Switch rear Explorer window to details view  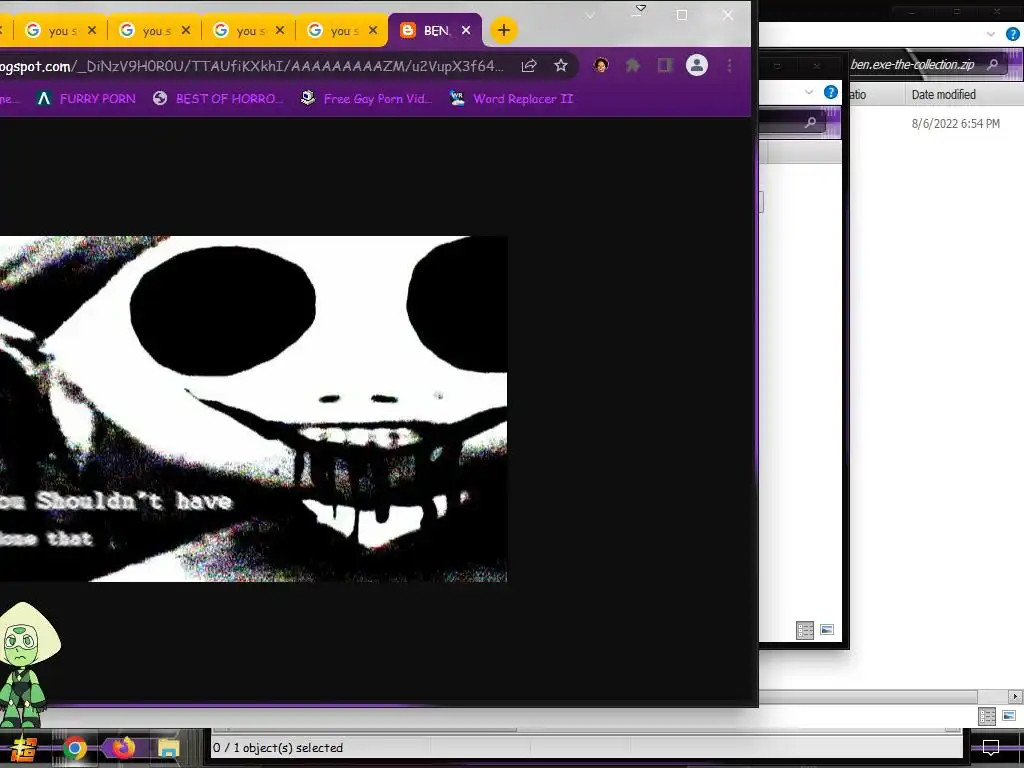[x=987, y=716]
